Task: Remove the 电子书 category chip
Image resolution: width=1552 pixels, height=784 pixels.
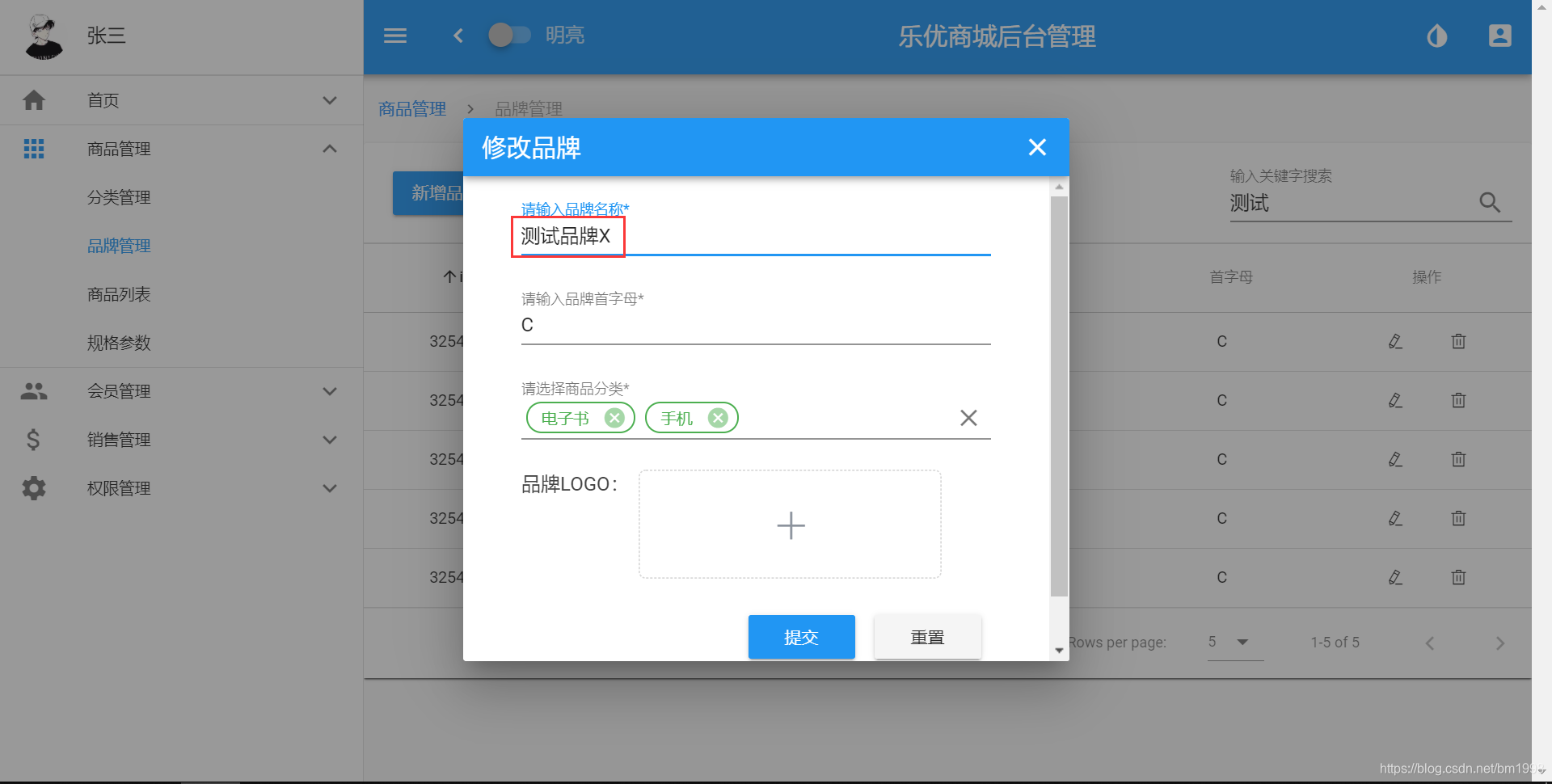Action: pos(614,418)
